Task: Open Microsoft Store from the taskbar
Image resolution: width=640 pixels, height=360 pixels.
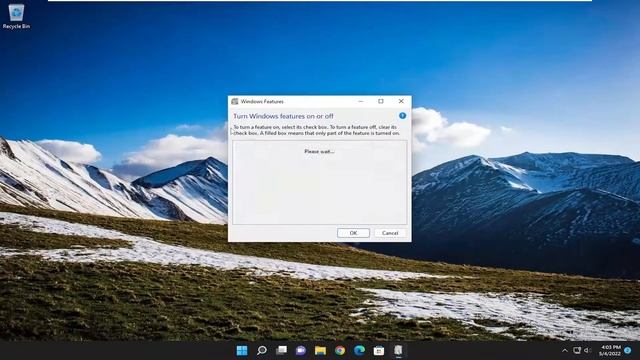Action: (379, 350)
